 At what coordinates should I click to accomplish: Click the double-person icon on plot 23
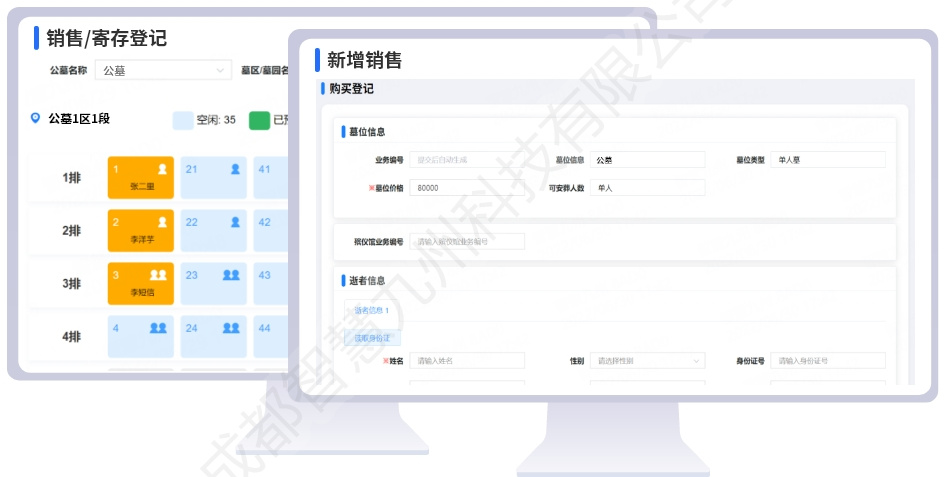(231, 275)
